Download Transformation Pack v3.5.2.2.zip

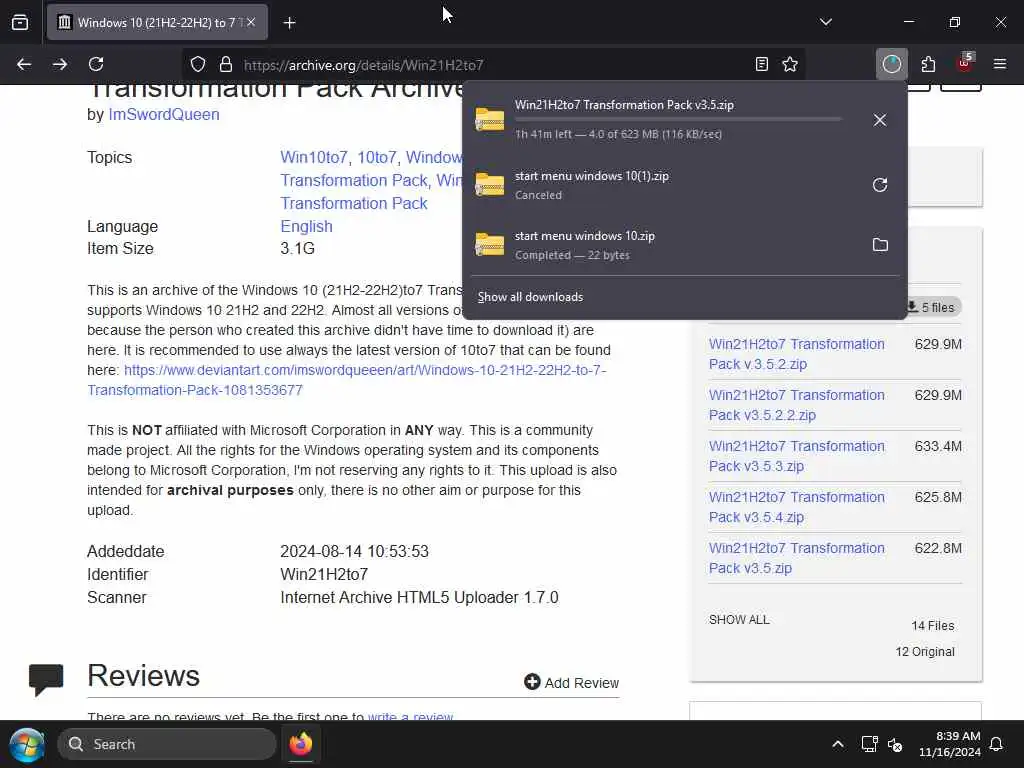click(797, 405)
